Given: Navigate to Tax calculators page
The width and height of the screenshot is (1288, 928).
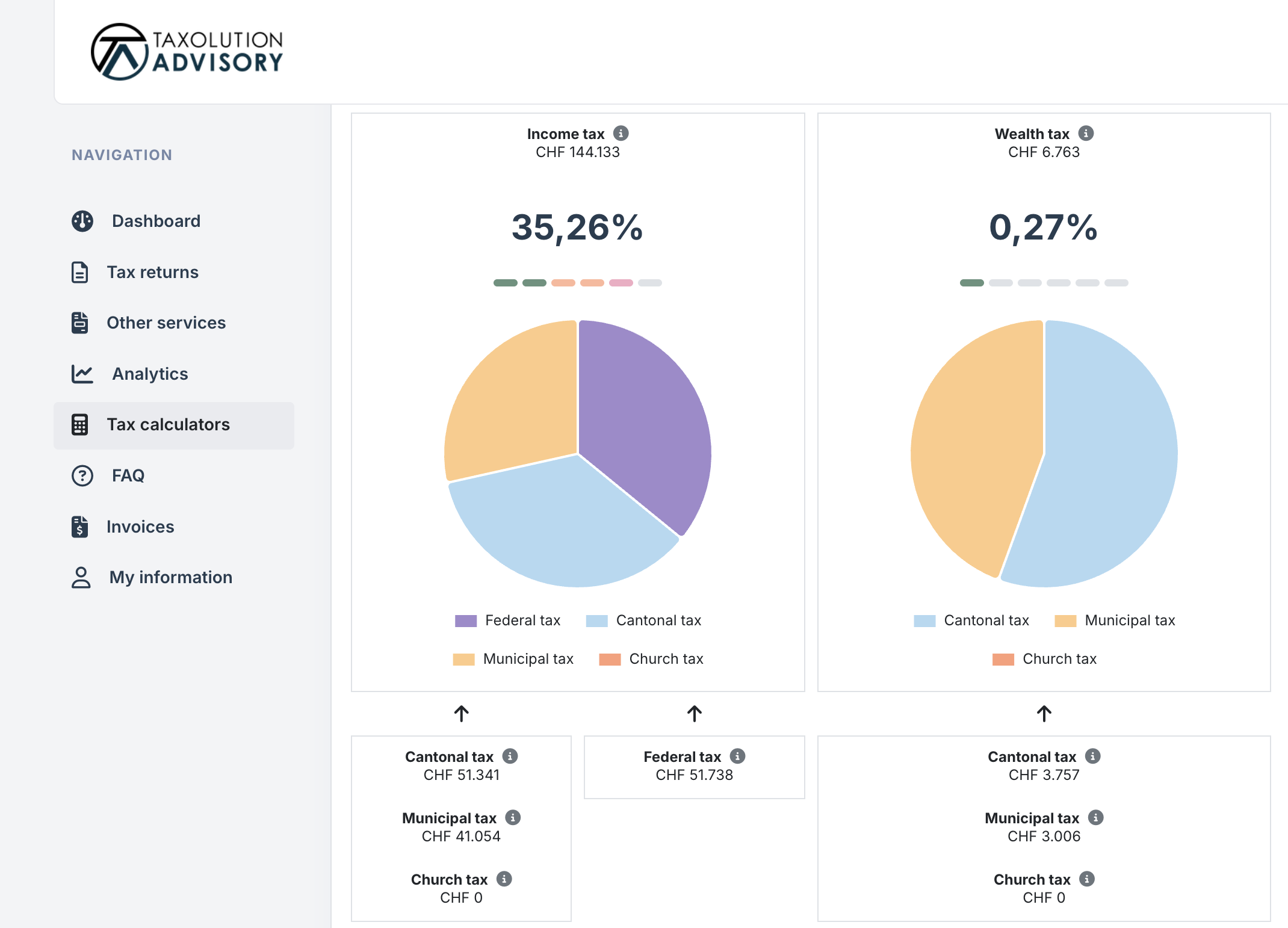Looking at the screenshot, I should (168, 425).
